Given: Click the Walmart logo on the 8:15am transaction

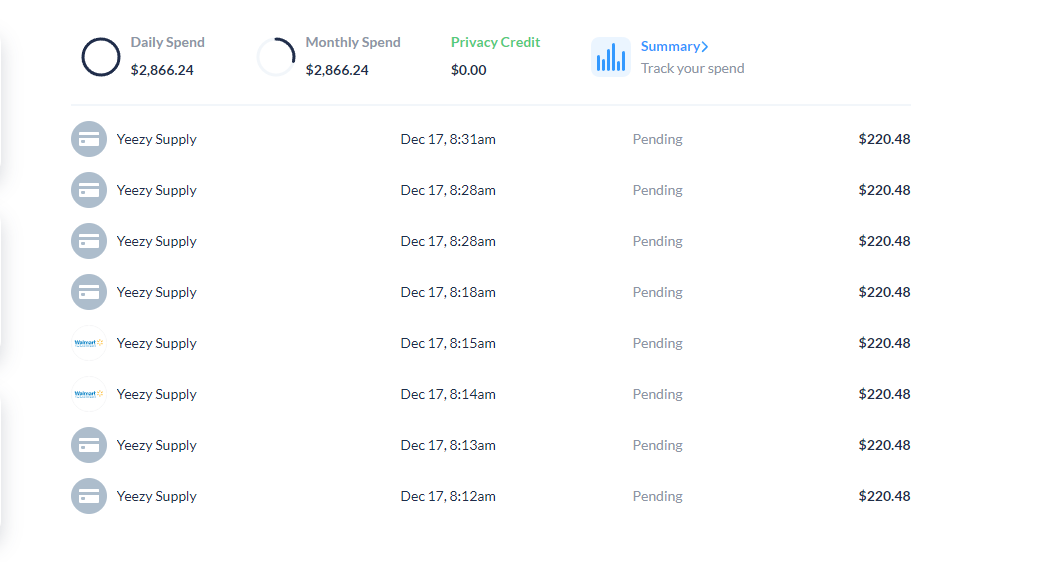Looking at the screenshot, I should pyautogui.click(x=89, y=343).
